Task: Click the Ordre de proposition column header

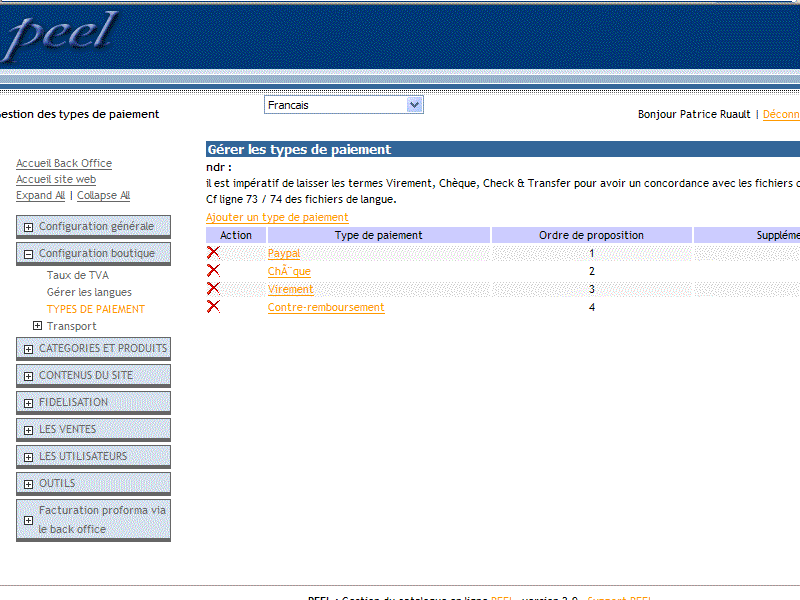Action: tap(591, 235)
